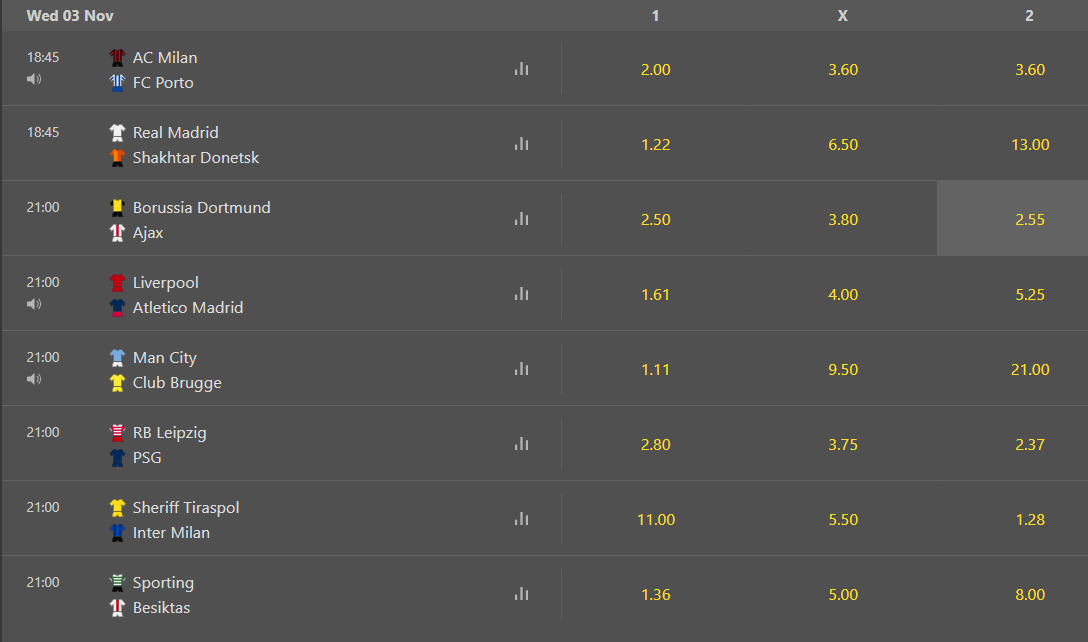Open the Sheriff Tiraspol match page

(x=186, y=508)
